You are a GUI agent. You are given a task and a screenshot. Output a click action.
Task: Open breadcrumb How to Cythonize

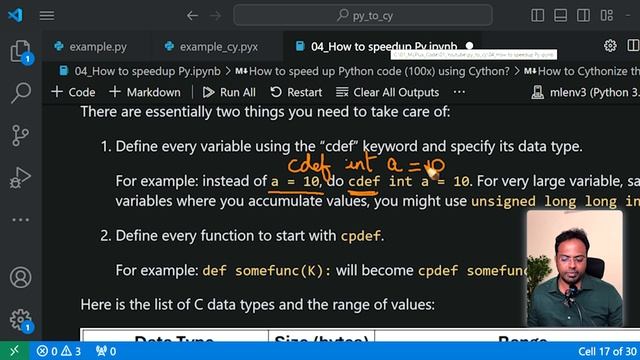(x=582, y=71)
